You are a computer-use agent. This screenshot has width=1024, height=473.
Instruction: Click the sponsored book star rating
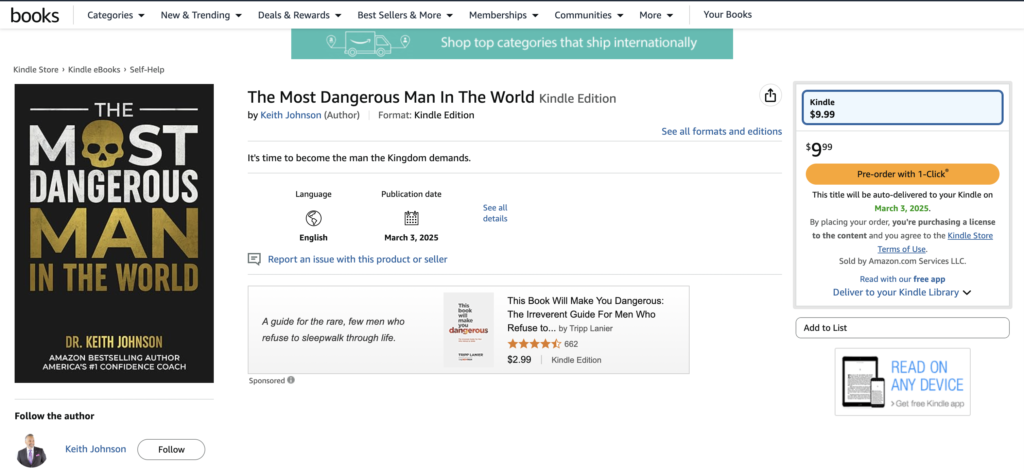(534, 344)
